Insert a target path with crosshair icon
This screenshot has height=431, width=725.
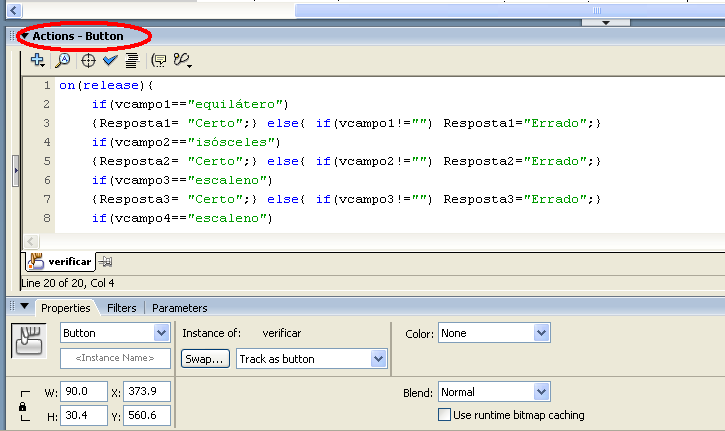pyautogui.click(x=88, y=61)
